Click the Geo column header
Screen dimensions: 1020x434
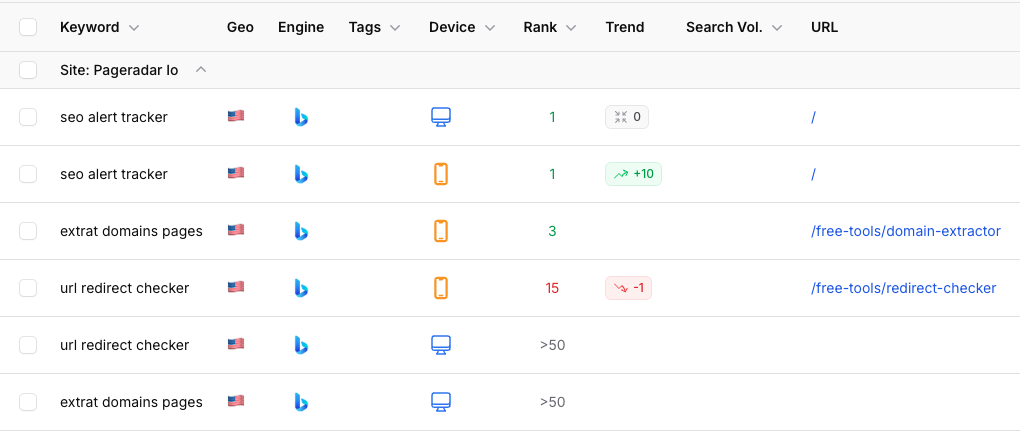click(240, 27)
